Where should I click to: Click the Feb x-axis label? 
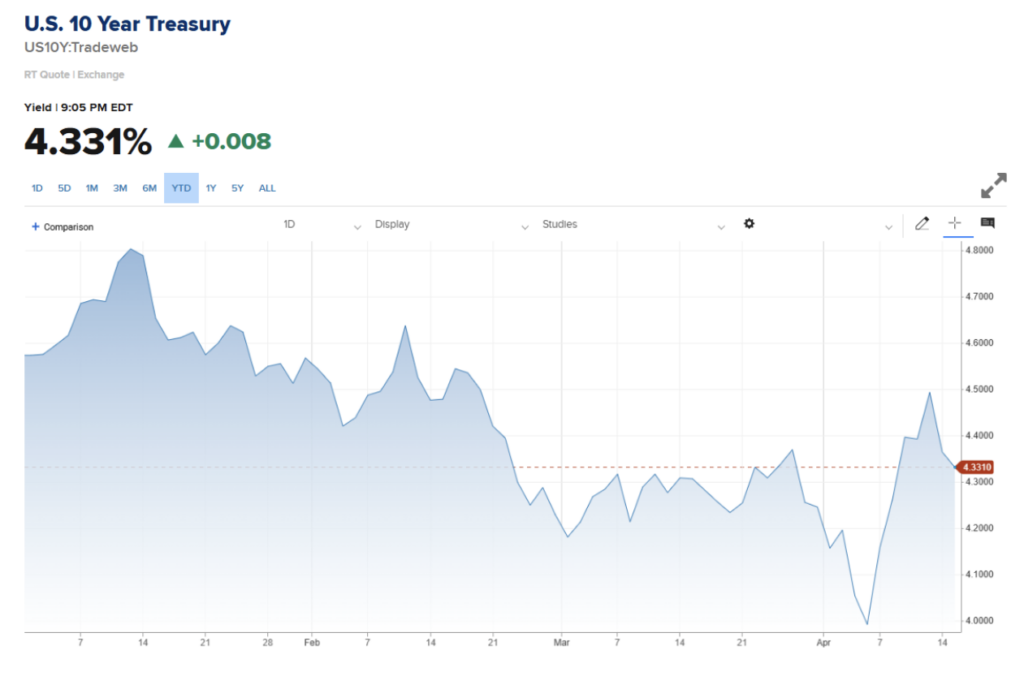click(312, 643)
